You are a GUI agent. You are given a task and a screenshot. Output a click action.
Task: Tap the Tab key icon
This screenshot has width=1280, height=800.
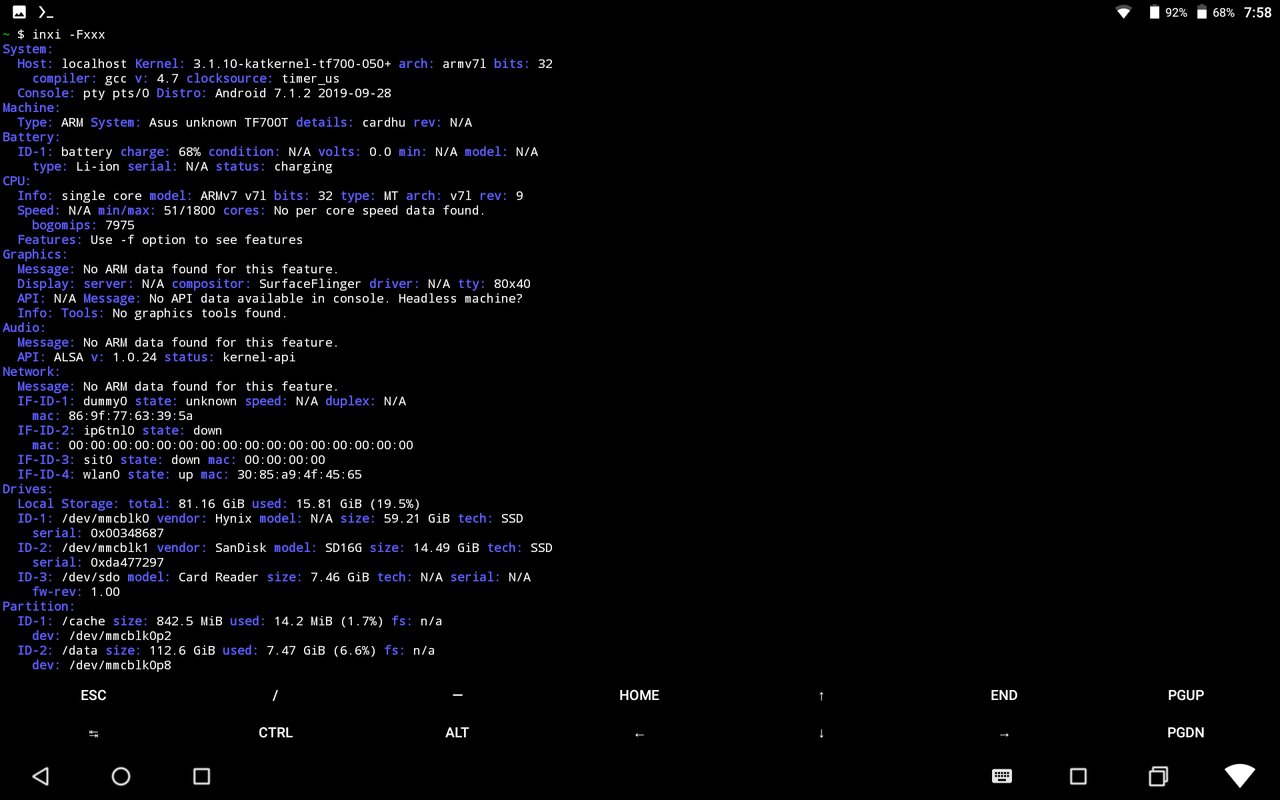(x=93, y=733)
